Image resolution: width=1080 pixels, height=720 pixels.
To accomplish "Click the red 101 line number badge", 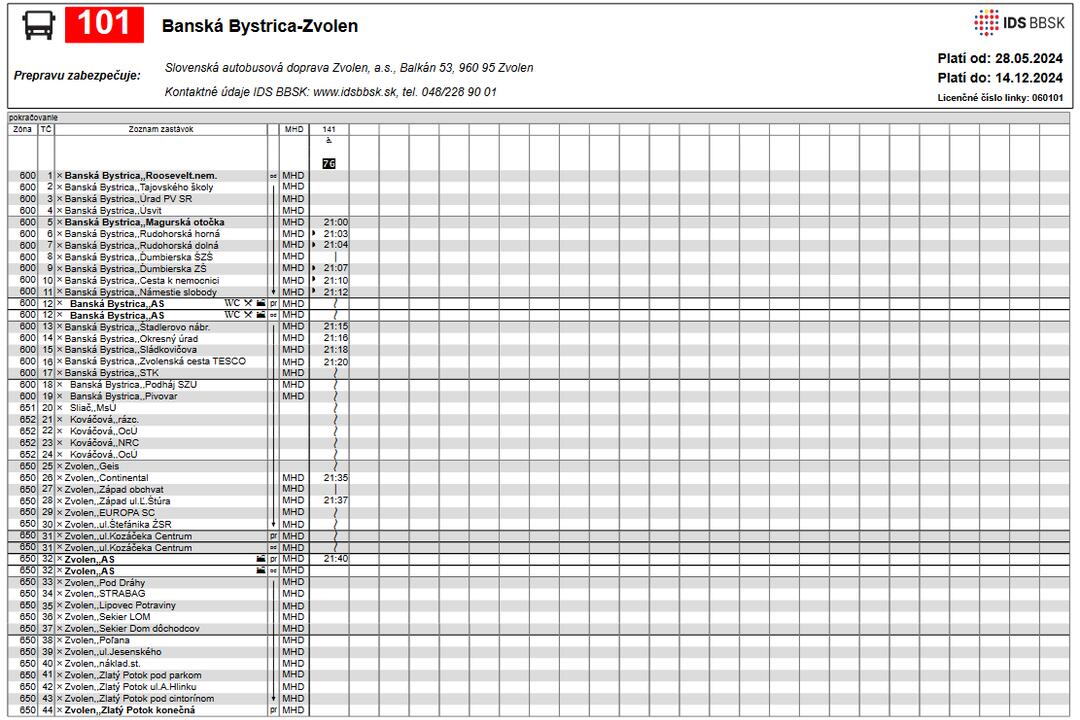I will point(104,25).
